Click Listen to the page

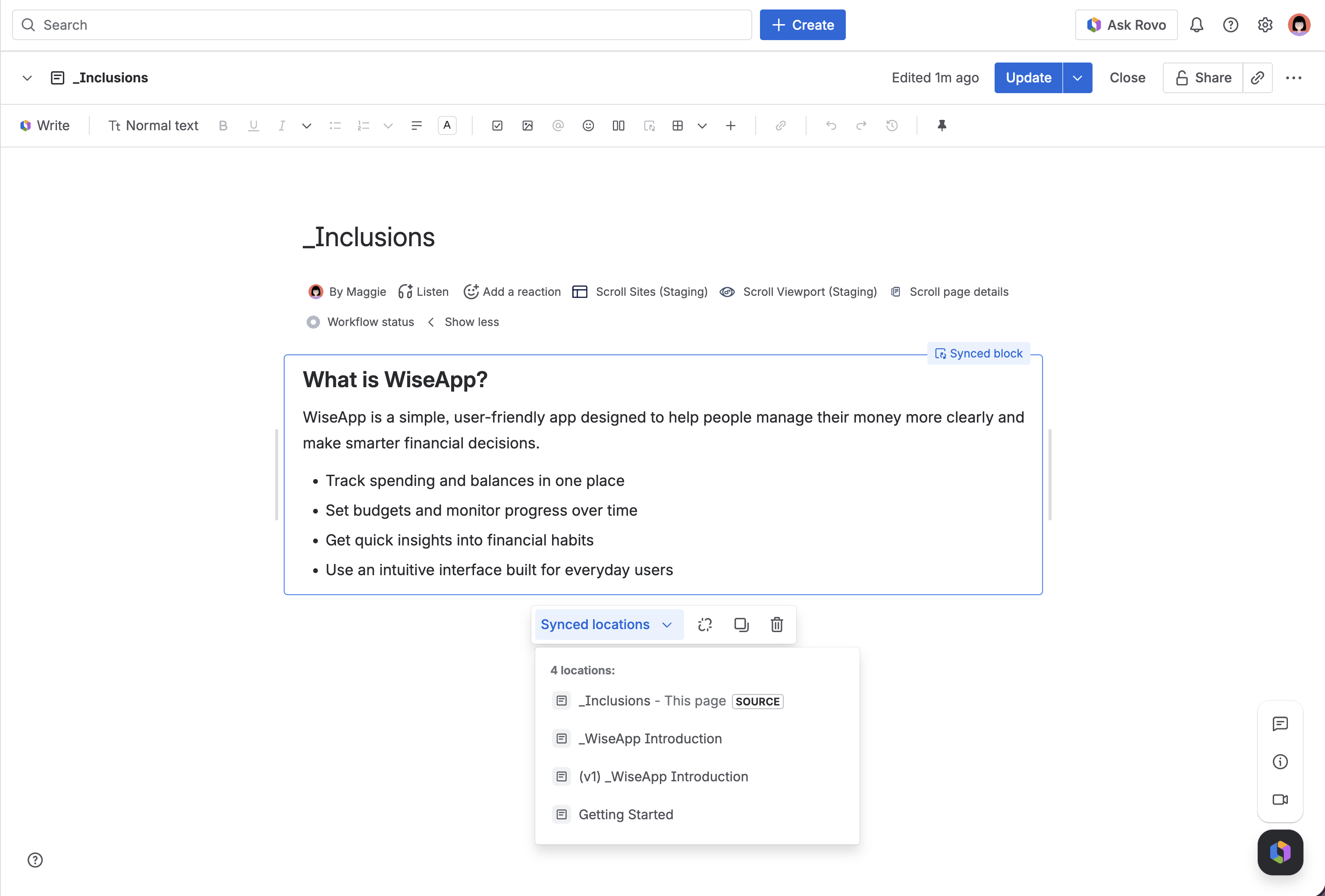[x=424, y=292]
